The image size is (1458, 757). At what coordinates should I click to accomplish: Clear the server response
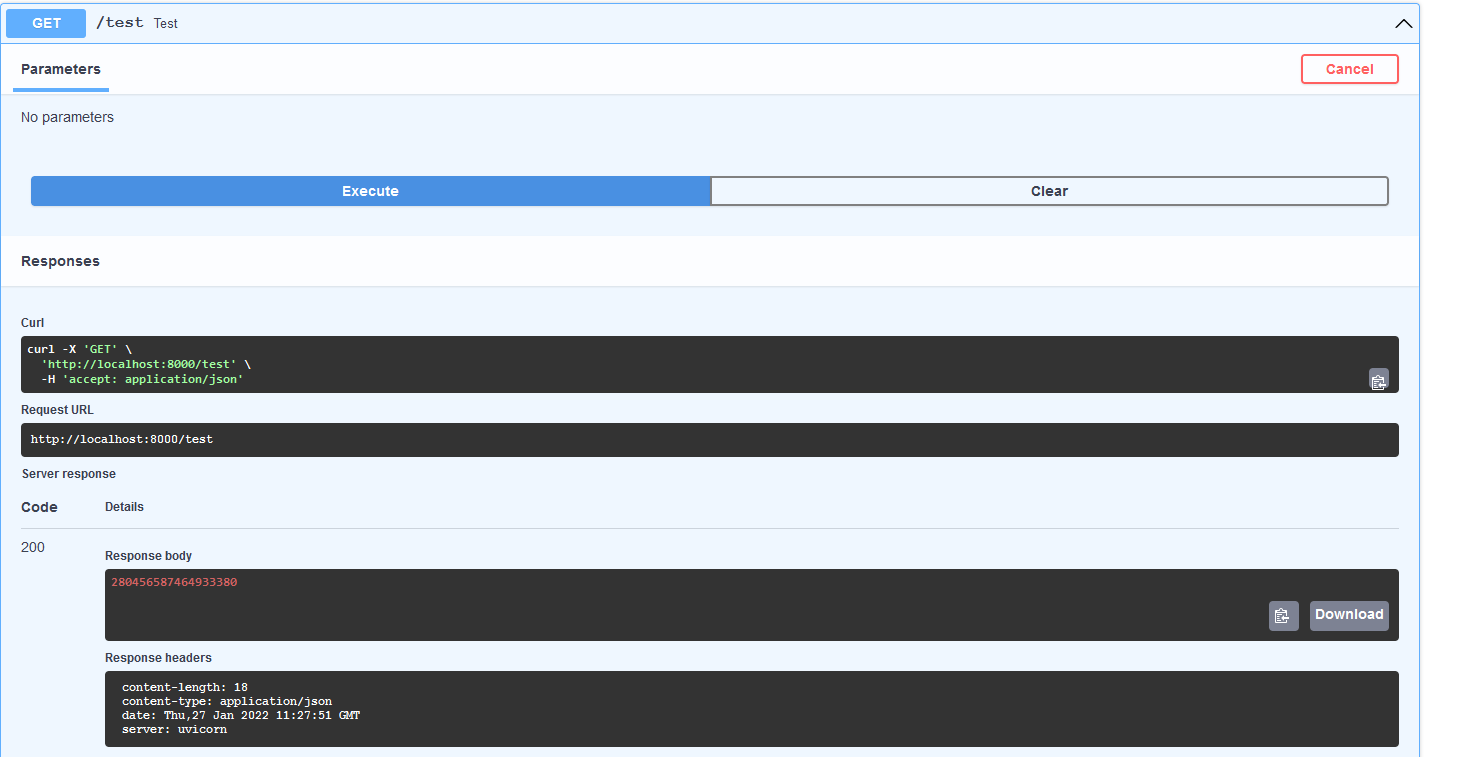[1049, 191]
